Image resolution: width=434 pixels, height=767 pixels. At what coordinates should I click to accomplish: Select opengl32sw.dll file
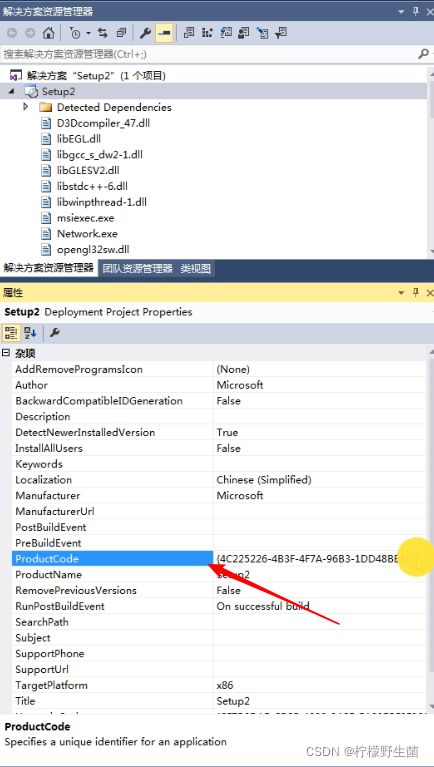coord(93,249)
